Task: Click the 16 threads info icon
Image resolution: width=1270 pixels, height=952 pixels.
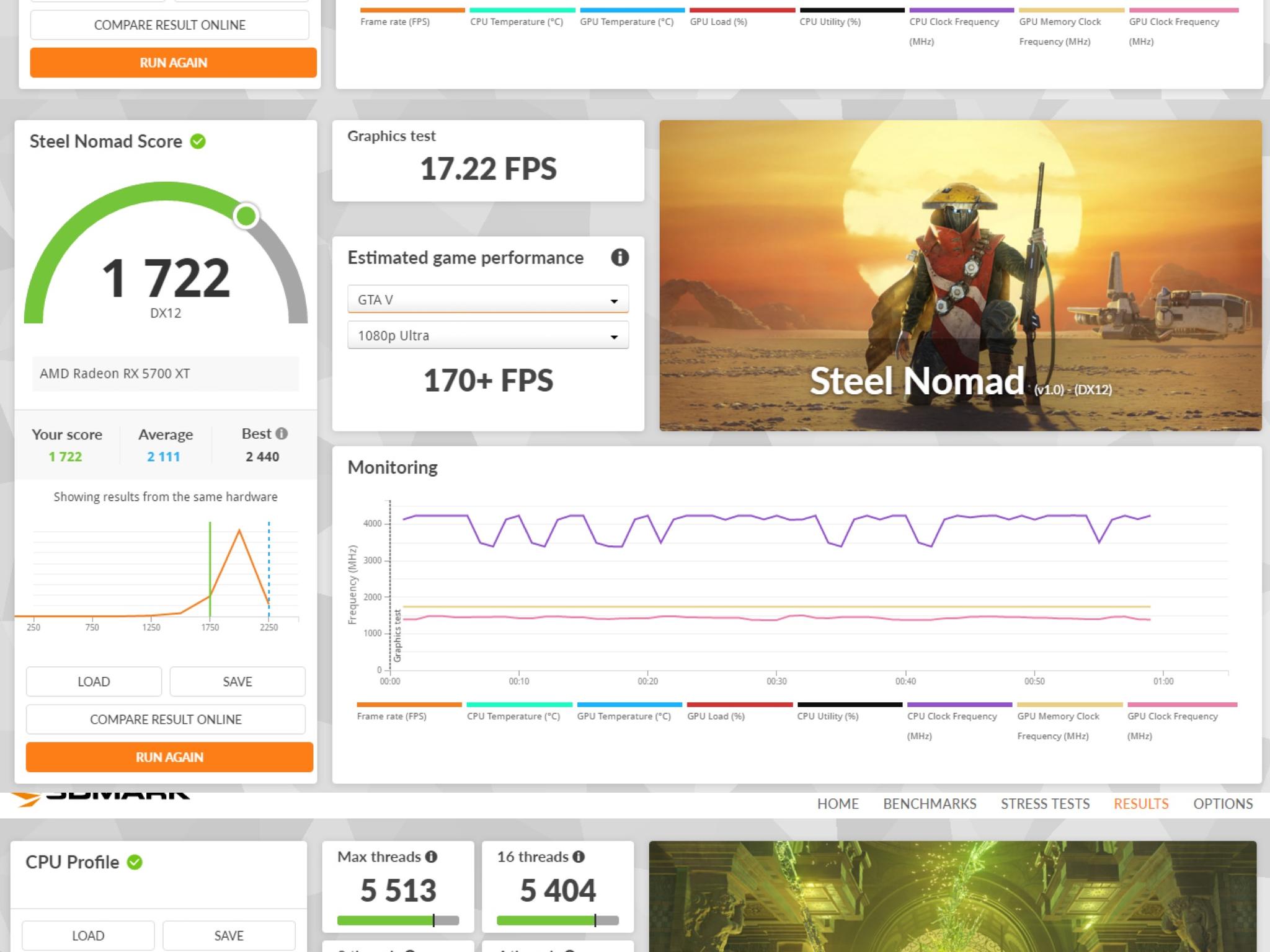Action: [x=579, y=857]
